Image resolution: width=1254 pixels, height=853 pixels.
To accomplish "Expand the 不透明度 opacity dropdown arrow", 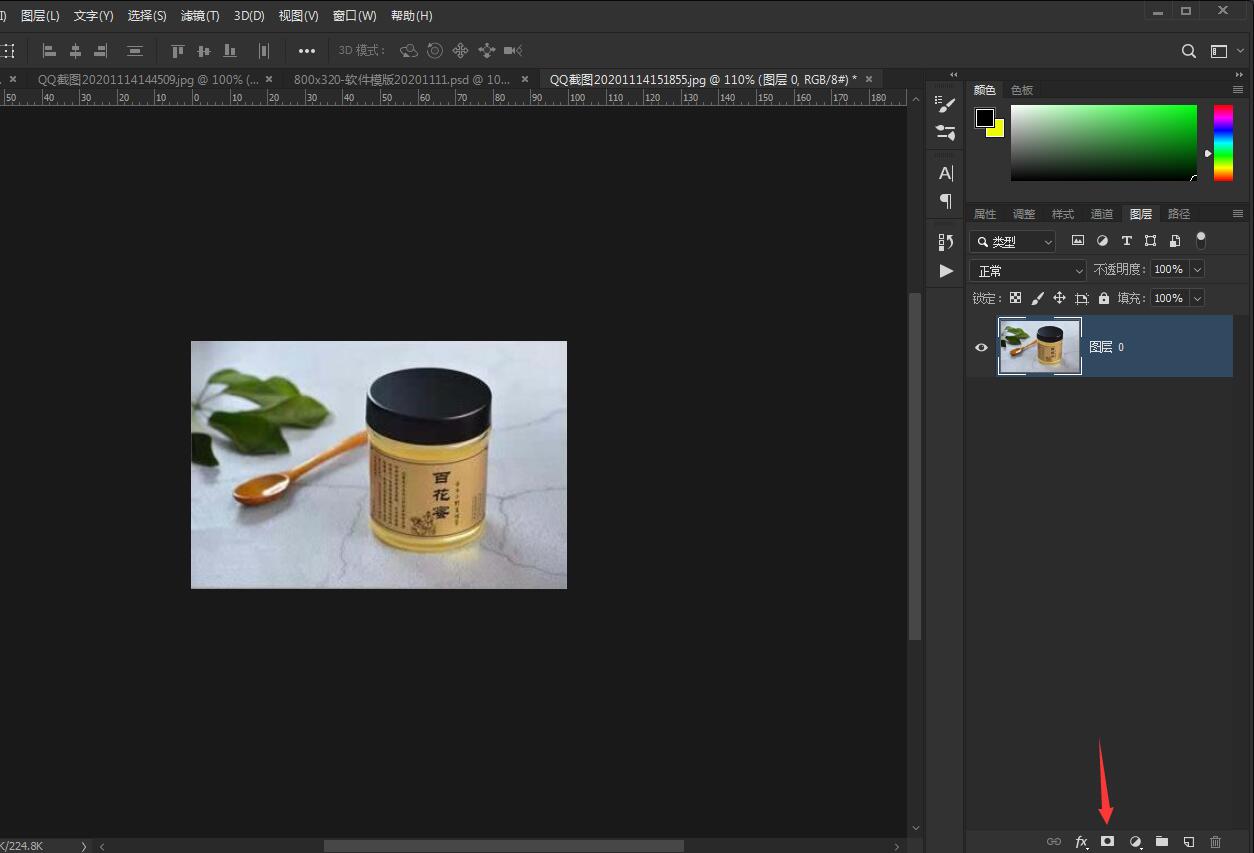I will click(x=1197, y=270).
